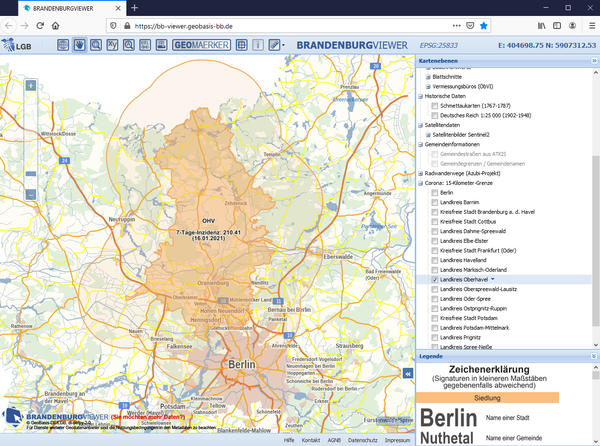
Task: Reload the page in browser
Action: pos(40,26)
